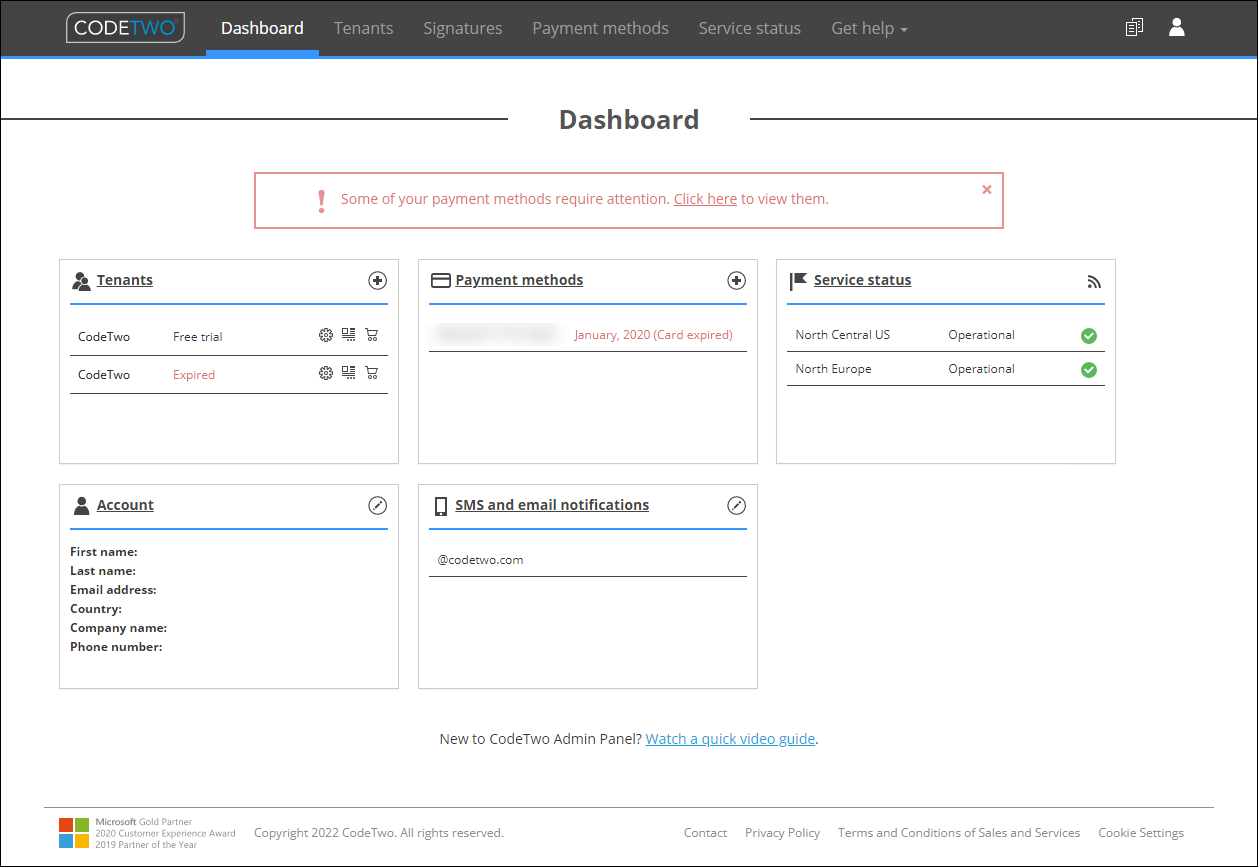This screenshot has height=867, width=1258.
Task: Open shopping cart for Expired tenant
Action: click(372, 373)
